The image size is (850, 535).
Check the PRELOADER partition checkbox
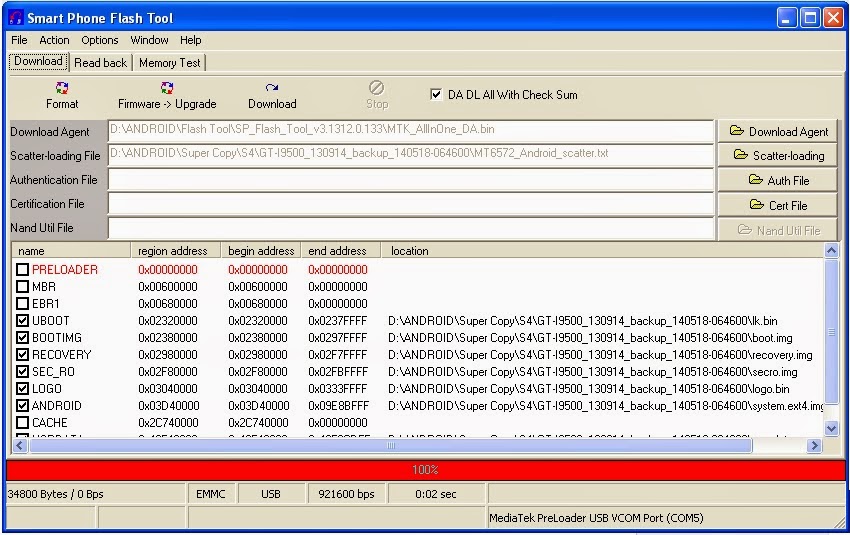pos(22,269)
